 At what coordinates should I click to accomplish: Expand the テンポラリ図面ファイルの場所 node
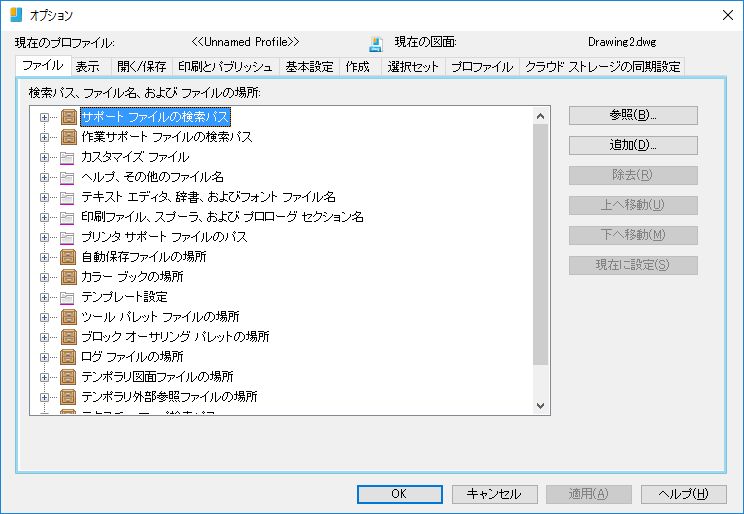[x=44, y=377]
